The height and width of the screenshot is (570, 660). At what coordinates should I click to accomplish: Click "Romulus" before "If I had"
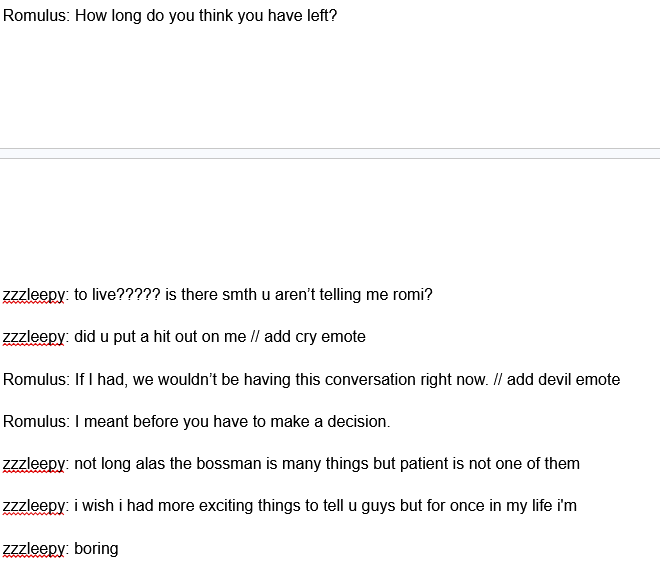pyautogui.click(x=35, y=380)
